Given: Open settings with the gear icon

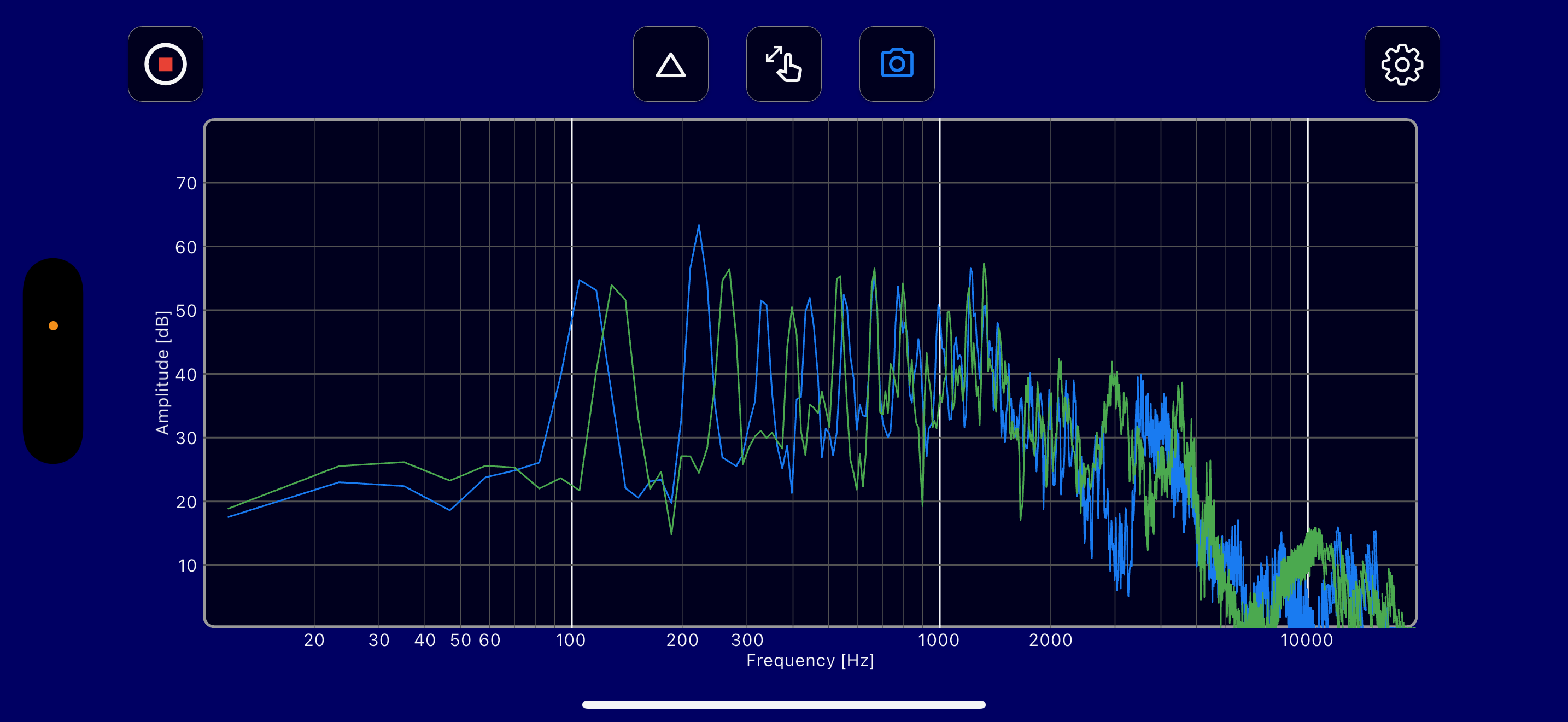Looking at the screenshot, I should pyautogui.click(x=1402, y=64).
